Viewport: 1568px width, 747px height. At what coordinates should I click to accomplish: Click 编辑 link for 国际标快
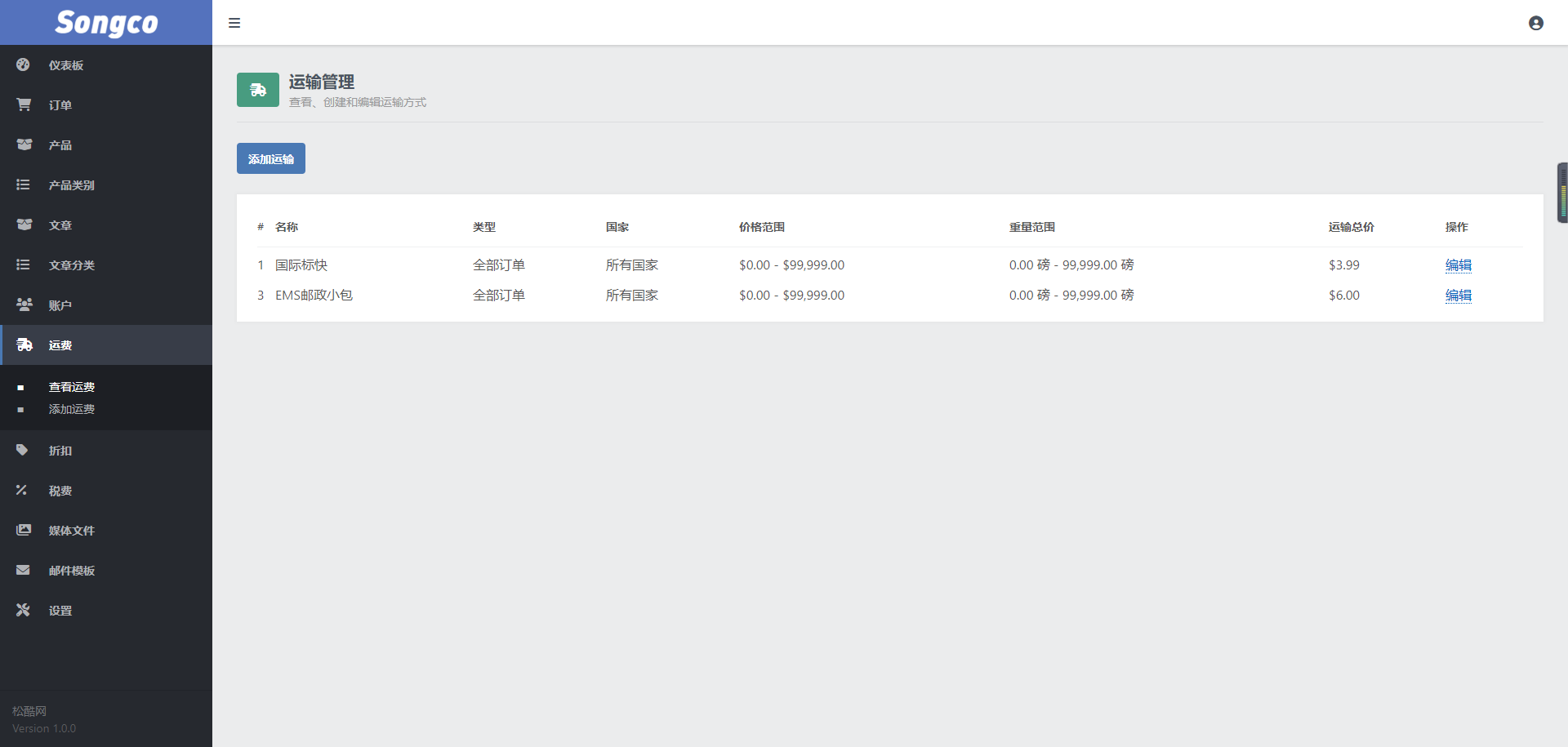[1459, 265]
